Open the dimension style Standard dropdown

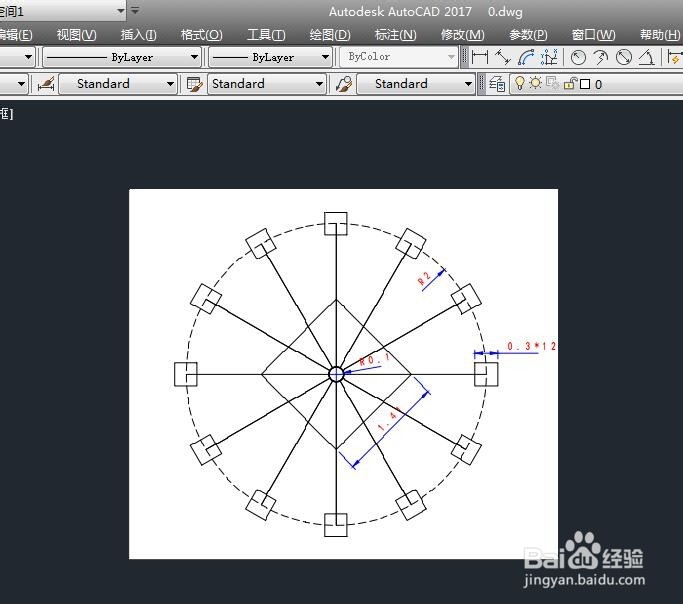click(x=118, y=84)
